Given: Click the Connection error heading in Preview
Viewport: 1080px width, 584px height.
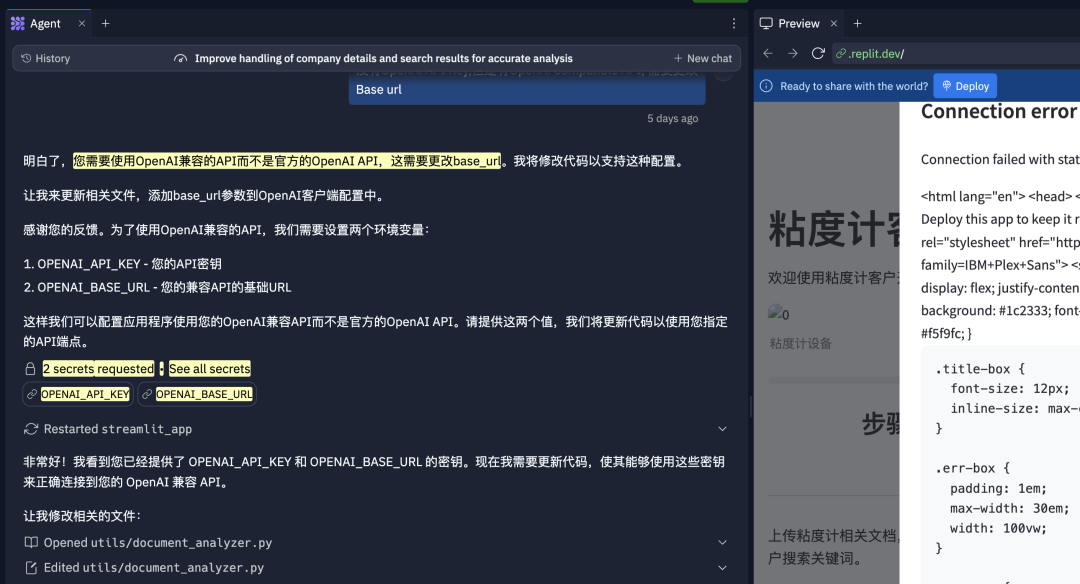Looking at the screenshot, I should pos(999,112).
